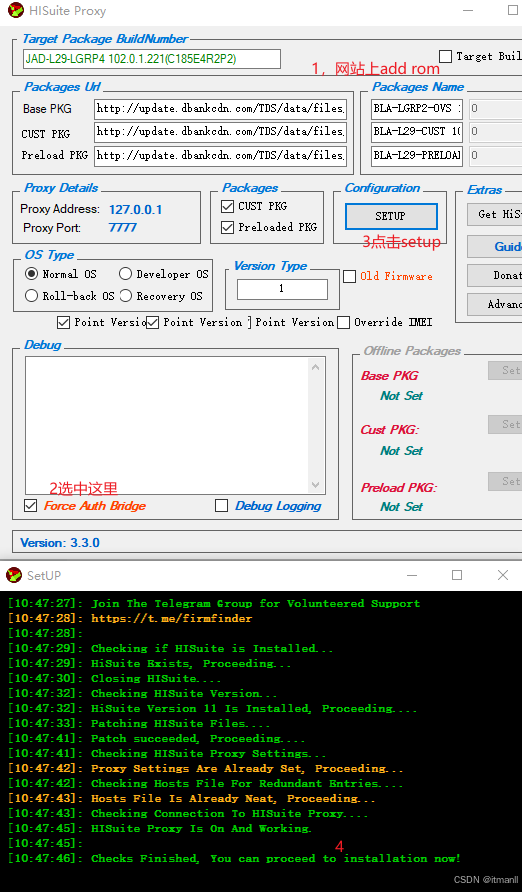Click the 'Not Set' status under Base PKG
Viewport: 522px width, 892px height.
tap(401, 396)
